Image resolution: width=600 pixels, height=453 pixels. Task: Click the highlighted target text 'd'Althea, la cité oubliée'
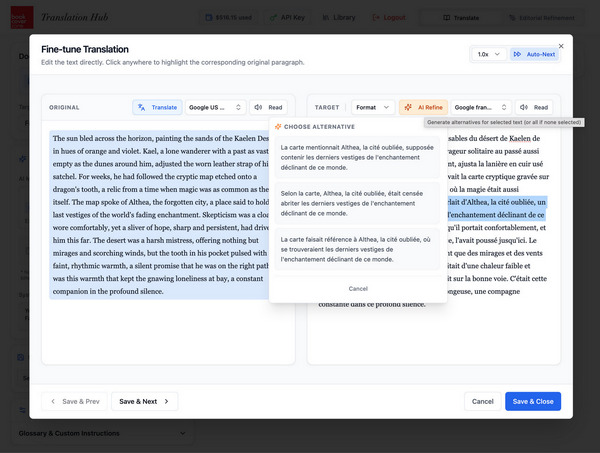[496, 202]
